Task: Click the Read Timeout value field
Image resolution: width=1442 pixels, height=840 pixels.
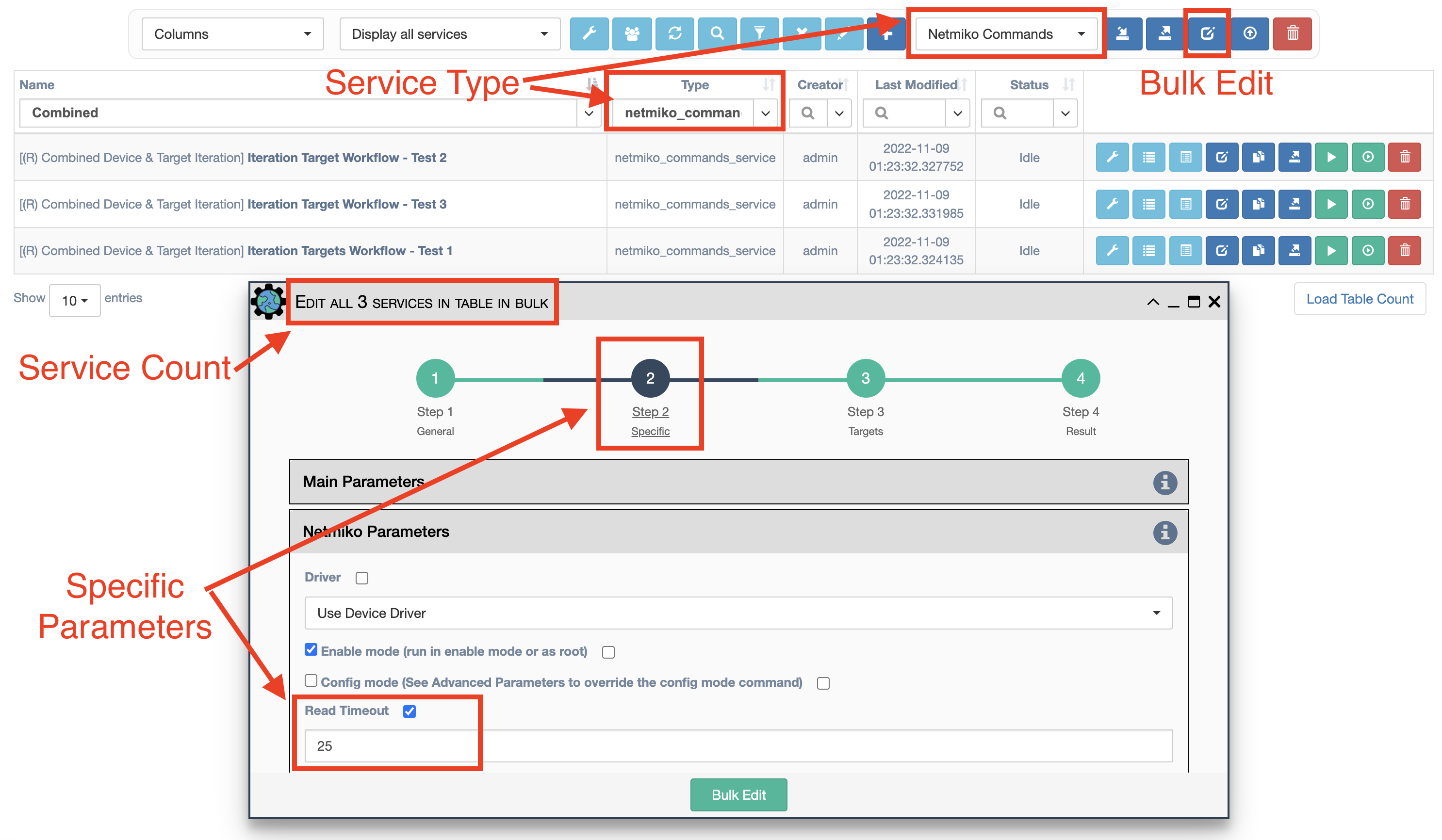Action: point(739,745)
